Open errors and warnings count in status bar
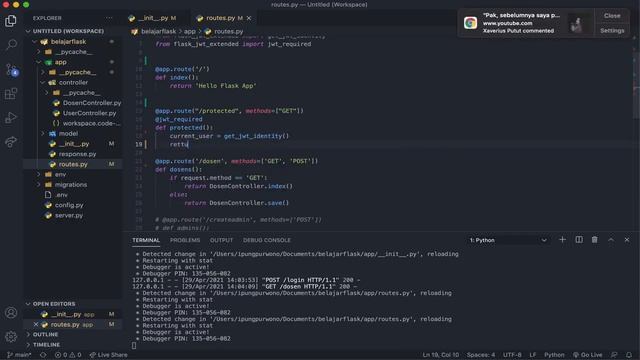The image size is (640, 360). [x=68, y=355]
